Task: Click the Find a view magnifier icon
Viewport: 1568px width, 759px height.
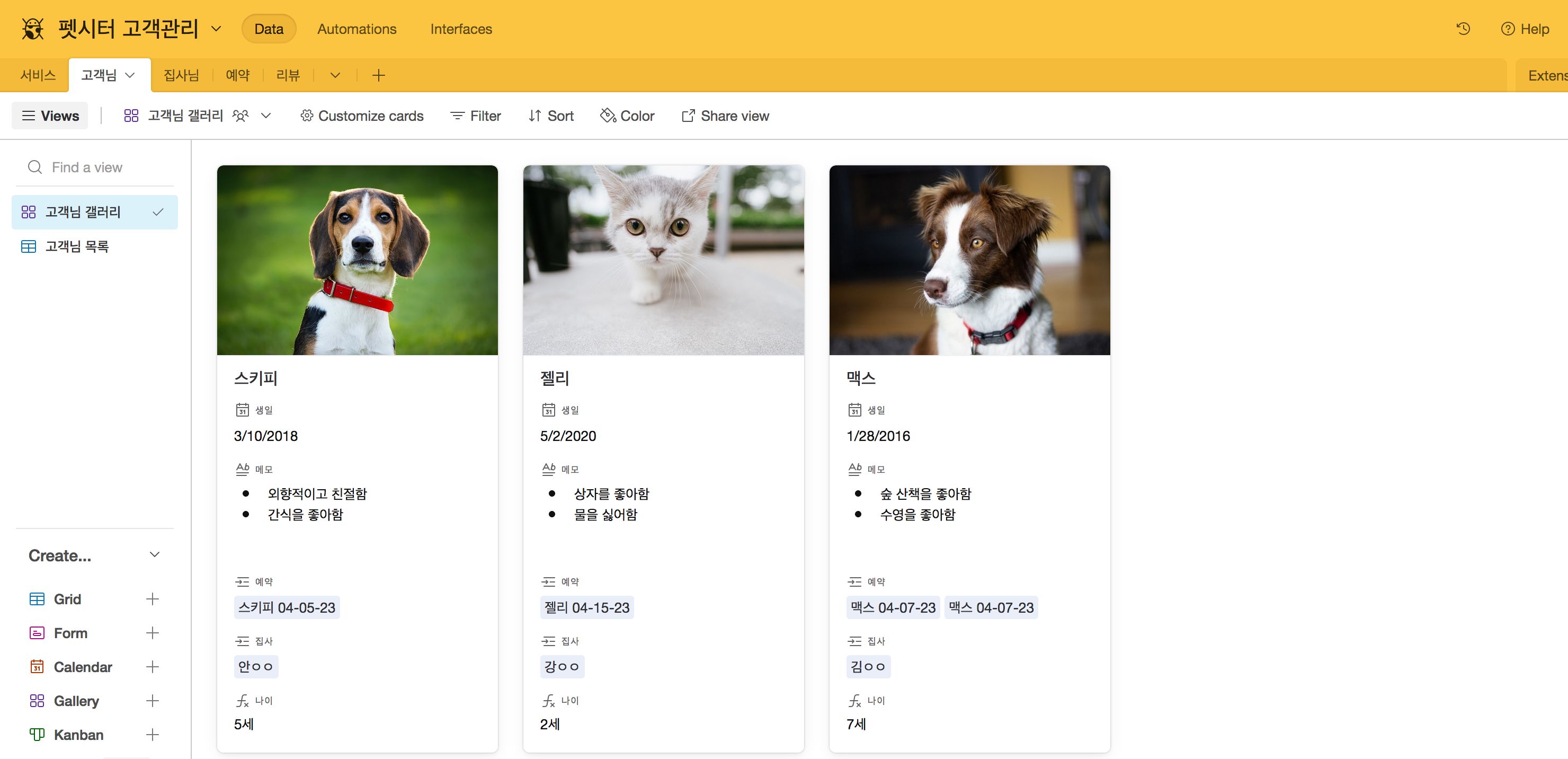Action: click(35, 167)
